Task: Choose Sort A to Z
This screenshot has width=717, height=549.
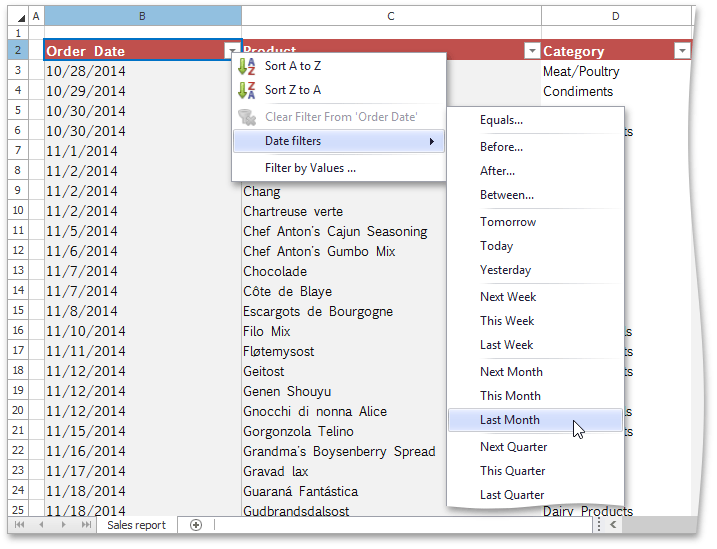Action: 339,66
